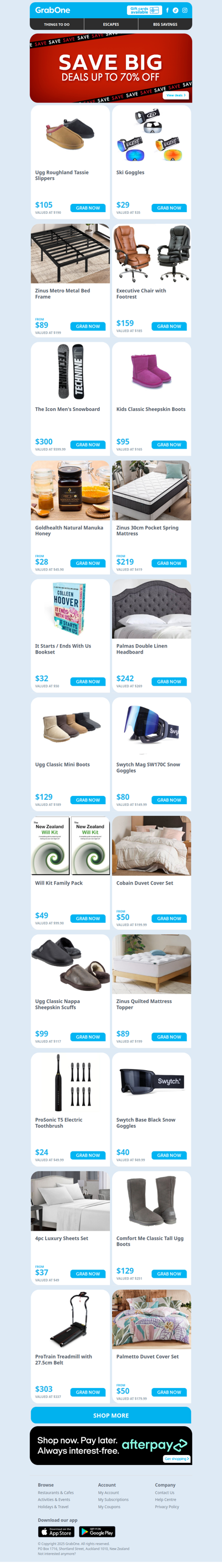Grab the Ugg Roughland Tassie Slippers deal
222x1568 pixels.
coord(88,208)
